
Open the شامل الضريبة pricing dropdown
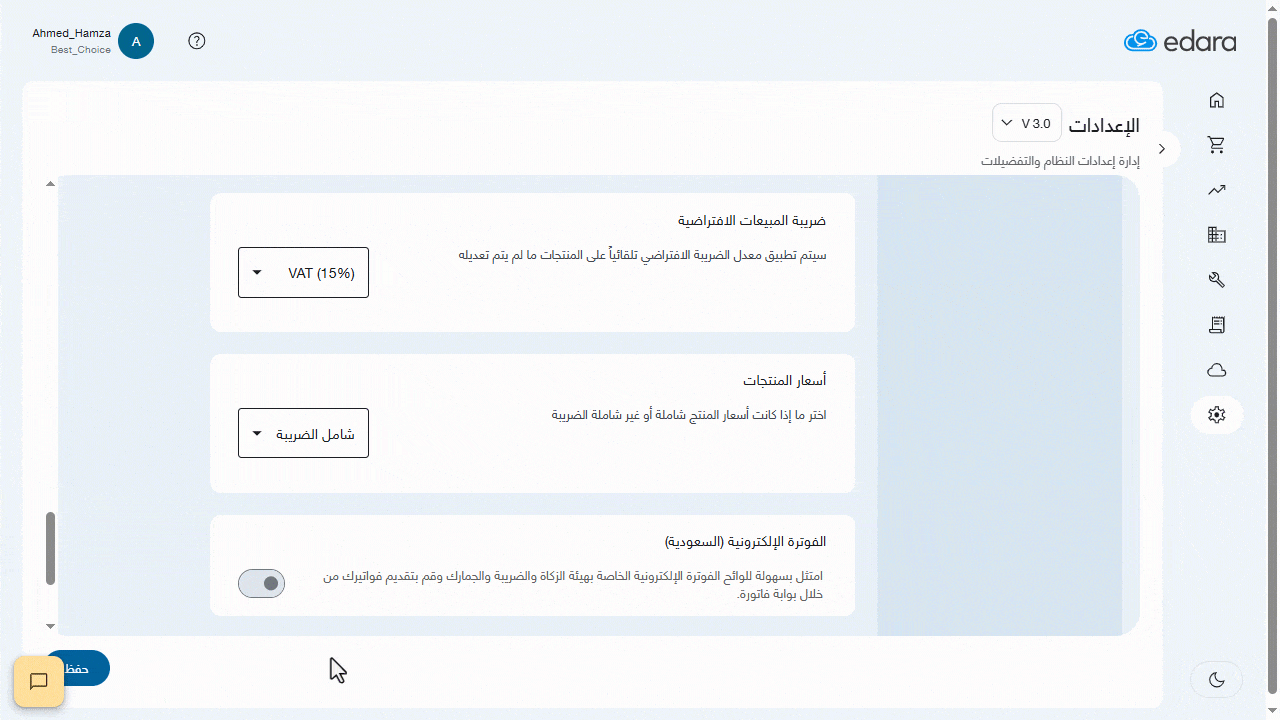[x=303, y=433]
